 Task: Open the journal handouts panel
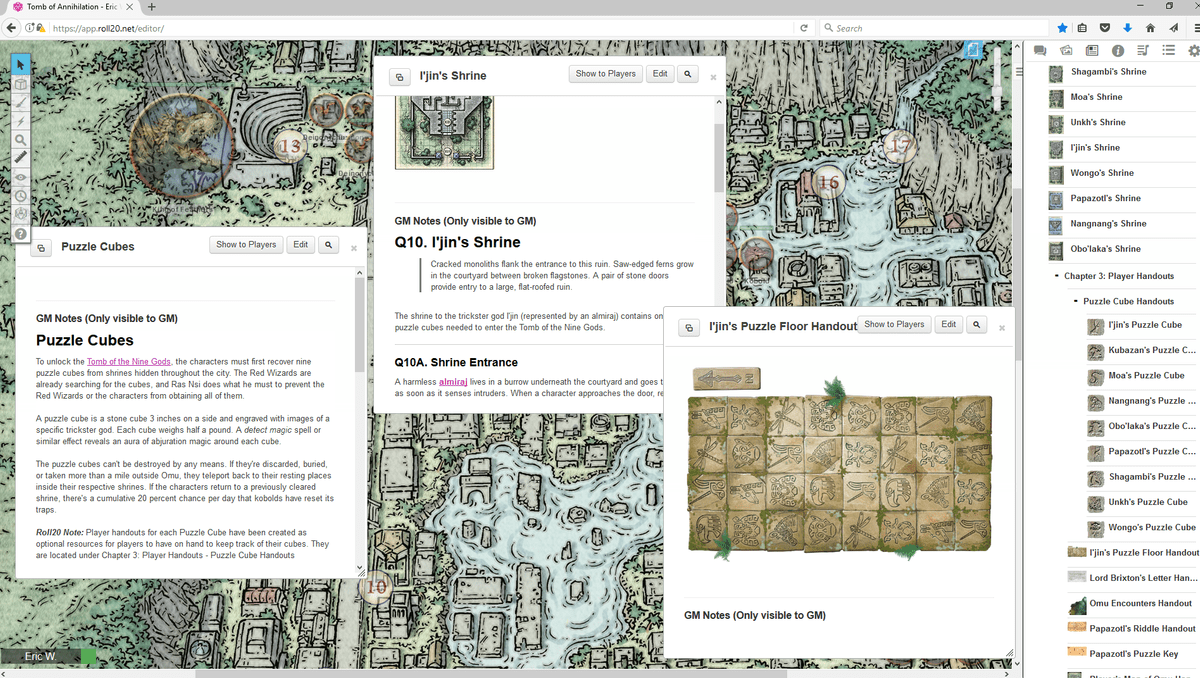pyautogui.click(x=1093, y=50)
